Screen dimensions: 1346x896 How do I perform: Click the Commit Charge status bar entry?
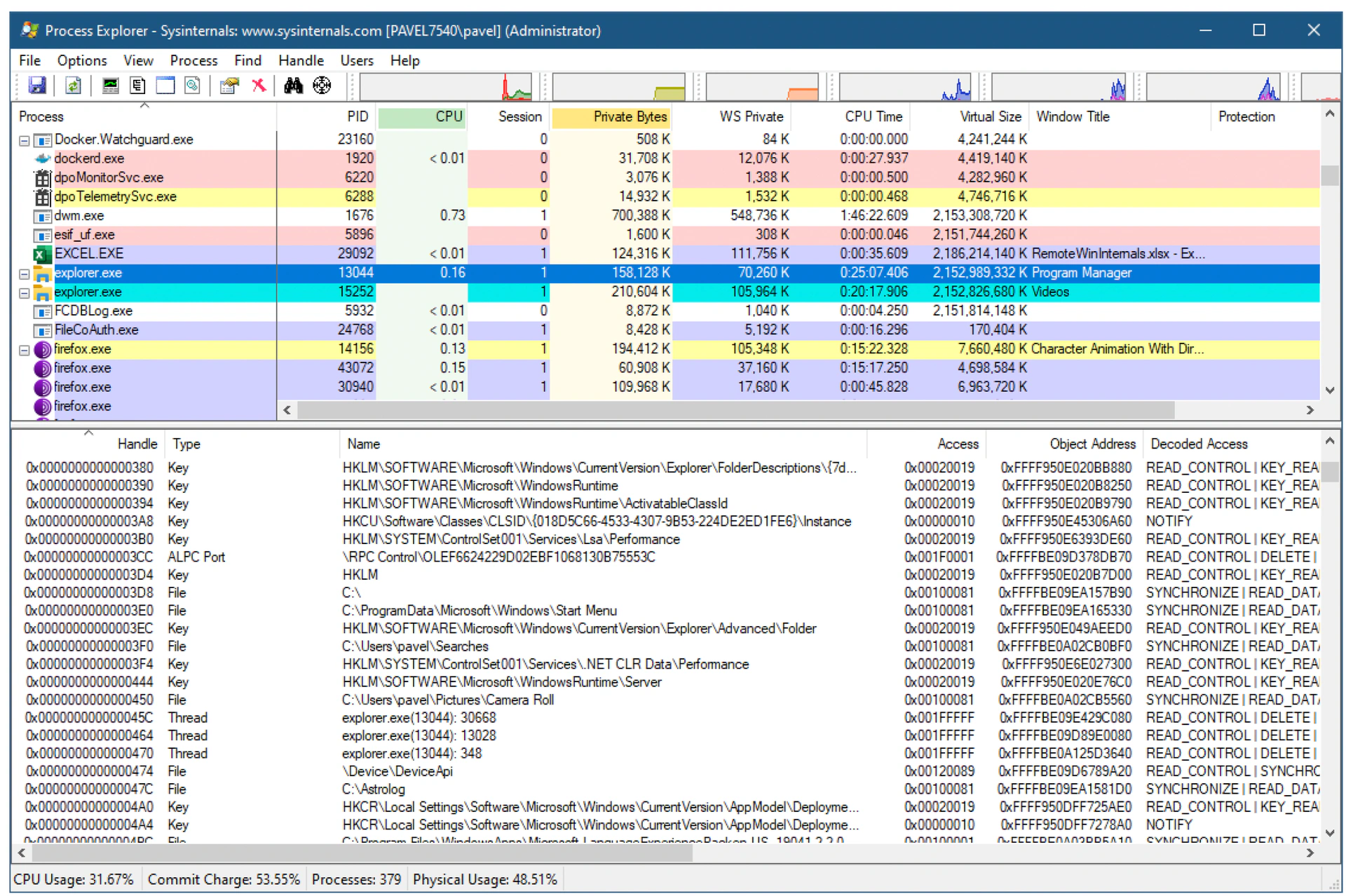point(224,880)
